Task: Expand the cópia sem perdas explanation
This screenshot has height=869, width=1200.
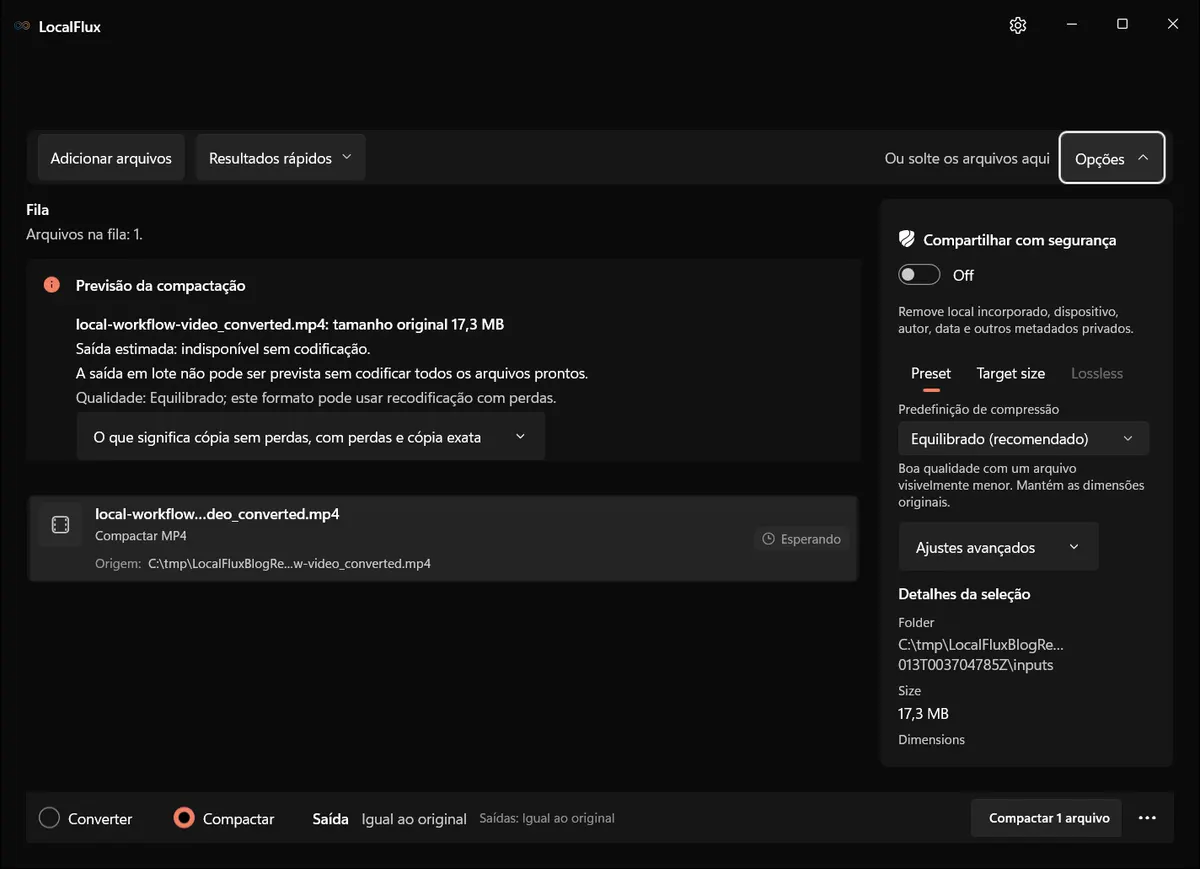Action: coord(310,437)
